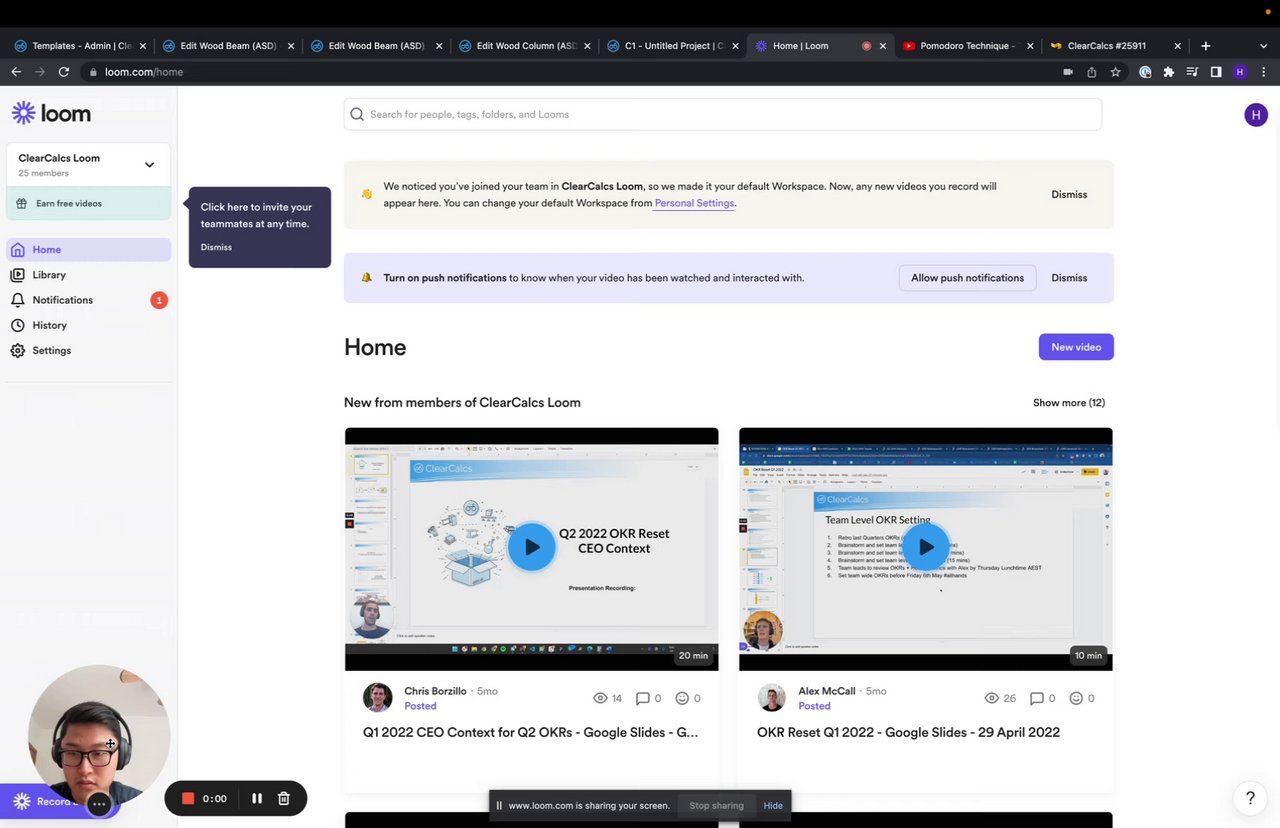Click the New video button
The width and height of the screenshot is (1280, 828).
tap(1076, 347)
